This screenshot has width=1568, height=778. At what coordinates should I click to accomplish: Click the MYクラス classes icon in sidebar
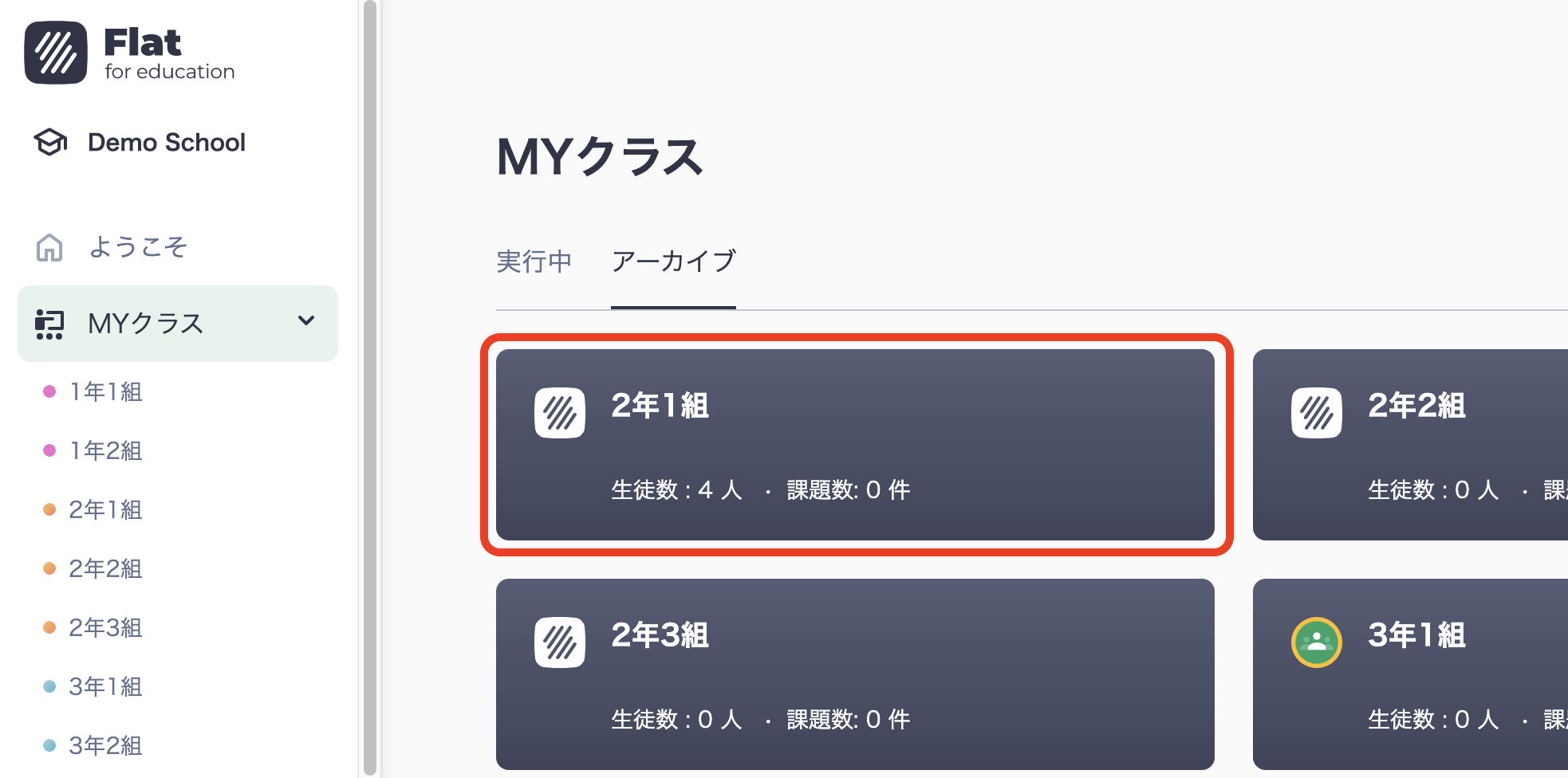click(x=49, y=324)
